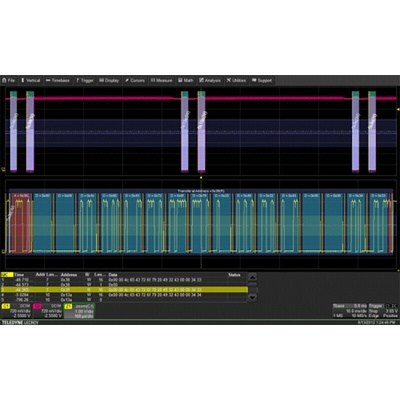This screenshot has width=400, height=400.
Task: Open the Display menu
Action: click(x=109, y=80)
